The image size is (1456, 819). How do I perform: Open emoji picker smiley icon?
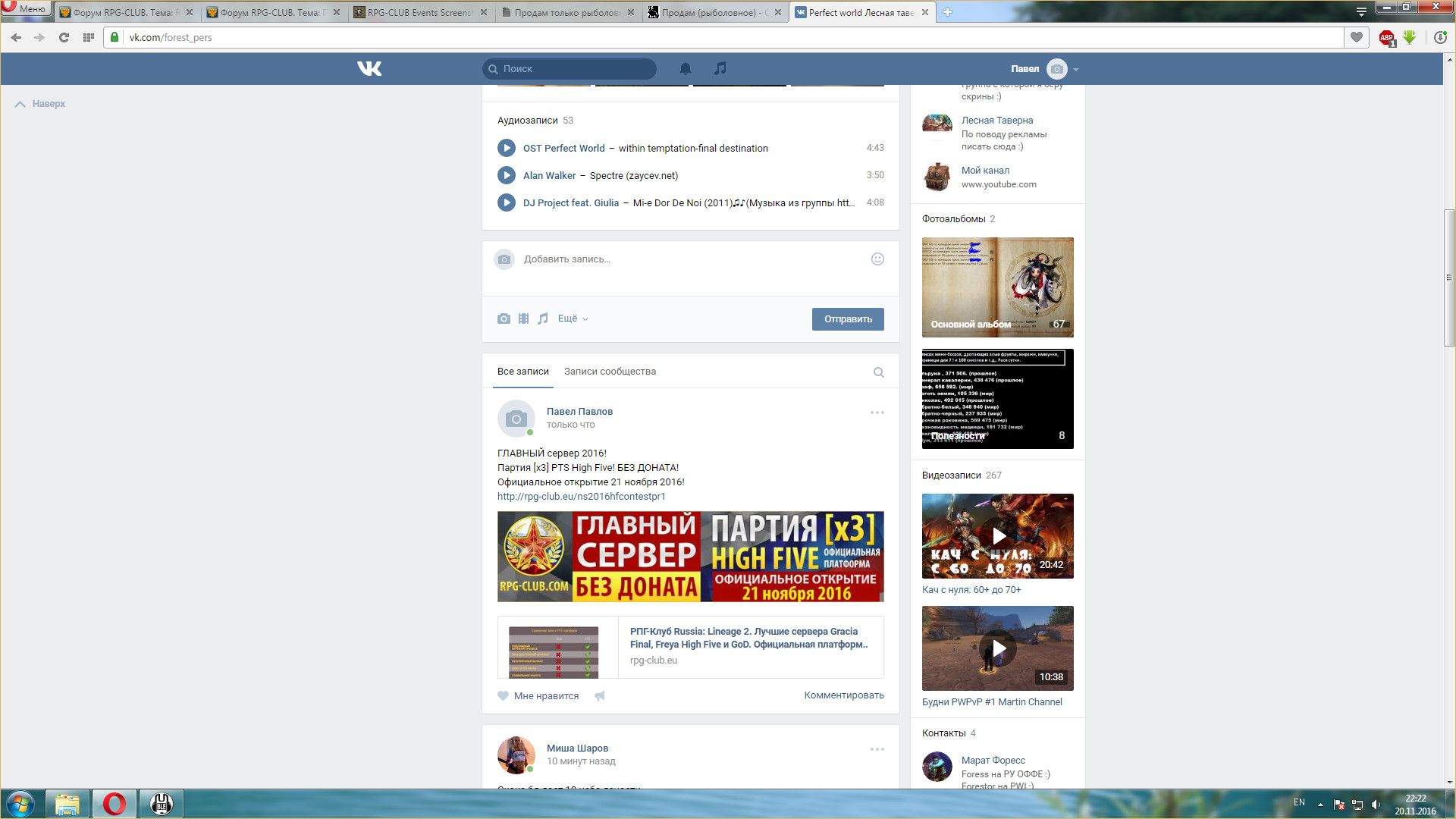pos(877,259)
